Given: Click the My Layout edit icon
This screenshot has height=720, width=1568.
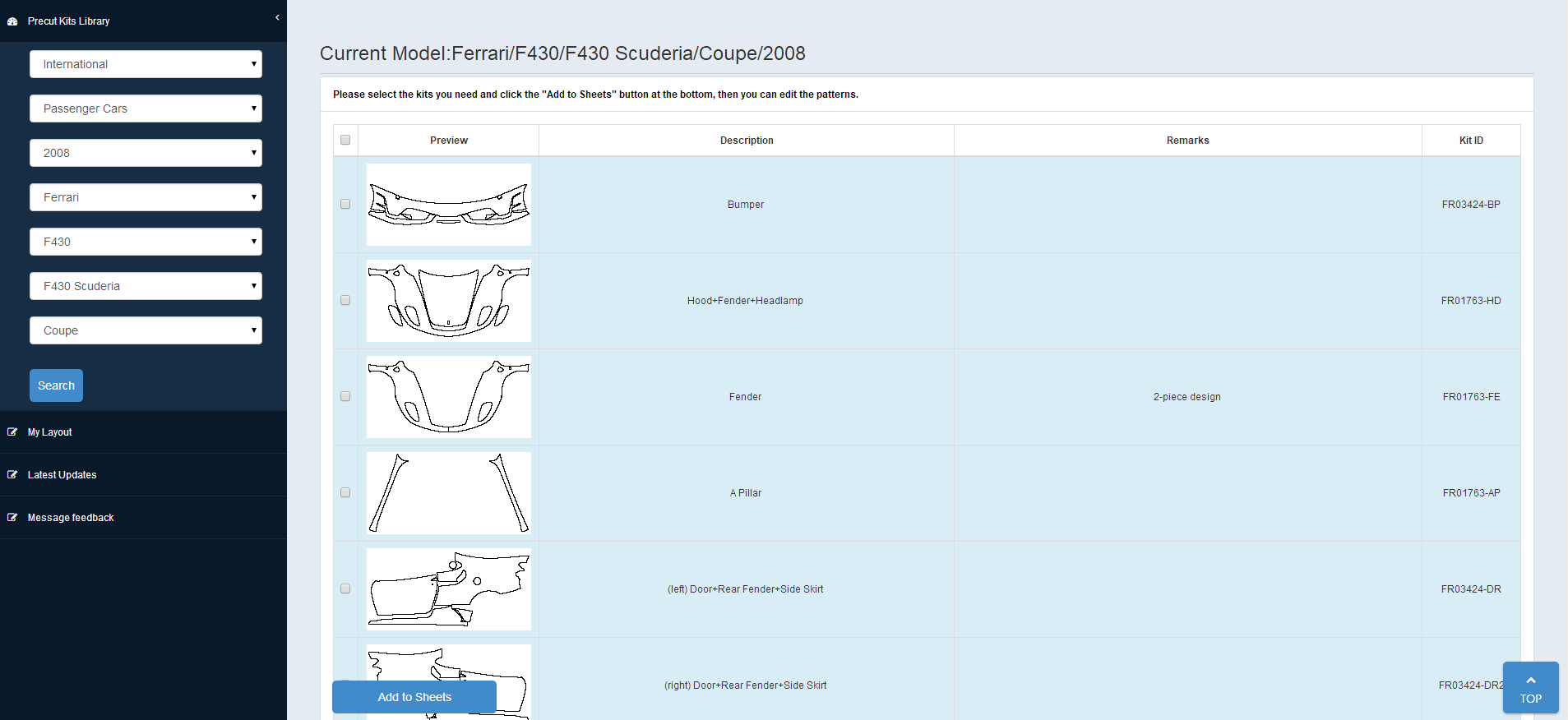Looking at the screenshot, I should 12,432.
